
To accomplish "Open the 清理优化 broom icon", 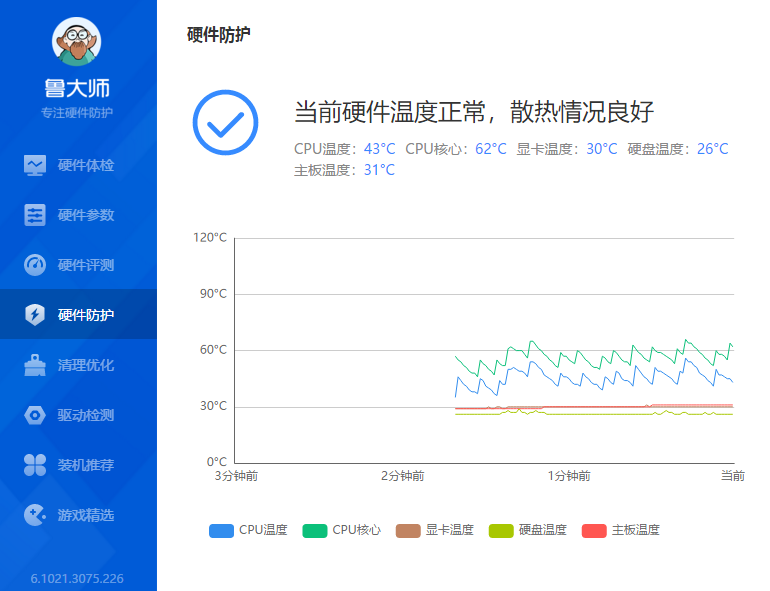I will (35, 365).
